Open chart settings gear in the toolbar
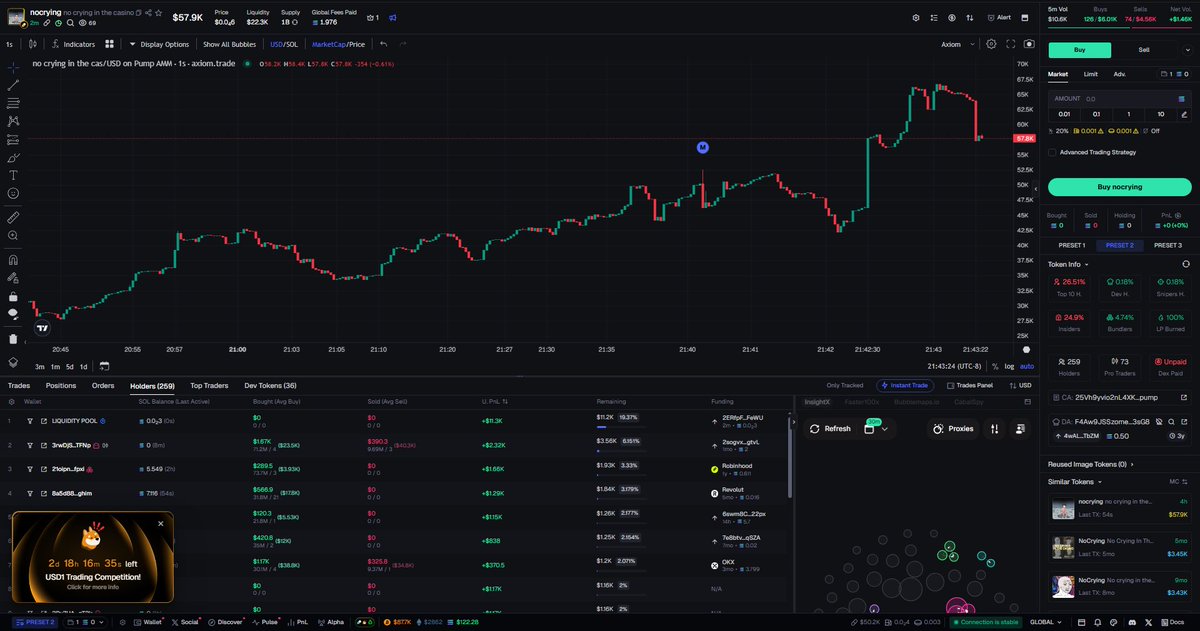Viewport: 1200px width, 631px height. pos(991,44)
